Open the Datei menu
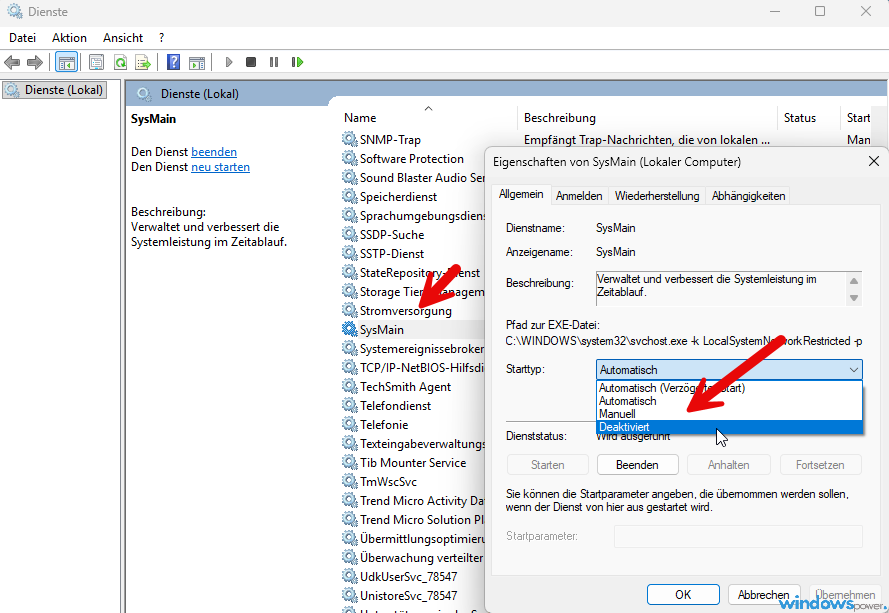This screenshot has height=613, width=889. click(23, 37)
